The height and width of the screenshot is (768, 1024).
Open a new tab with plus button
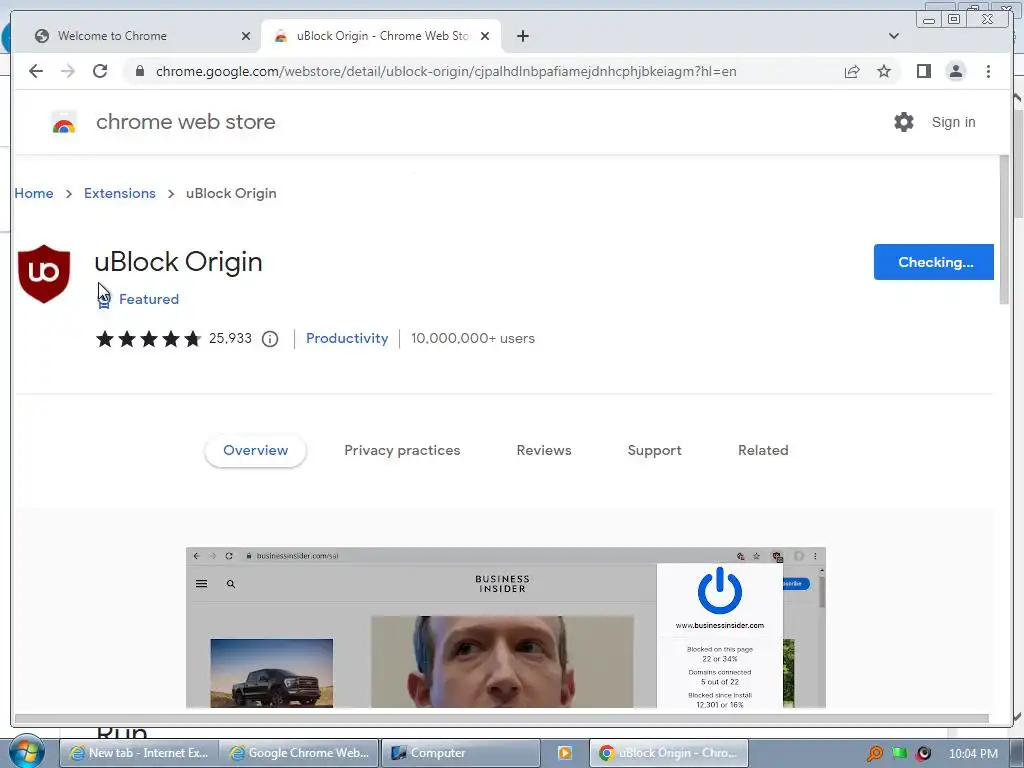pos(522,36)
